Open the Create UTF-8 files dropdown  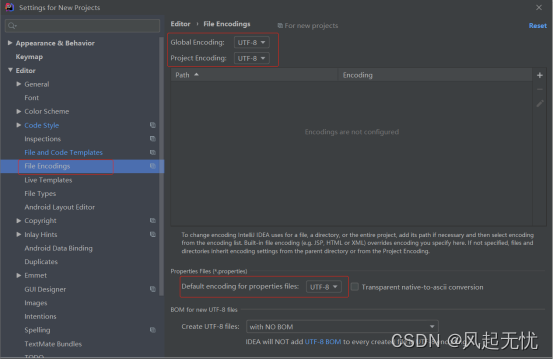(342, 327)
